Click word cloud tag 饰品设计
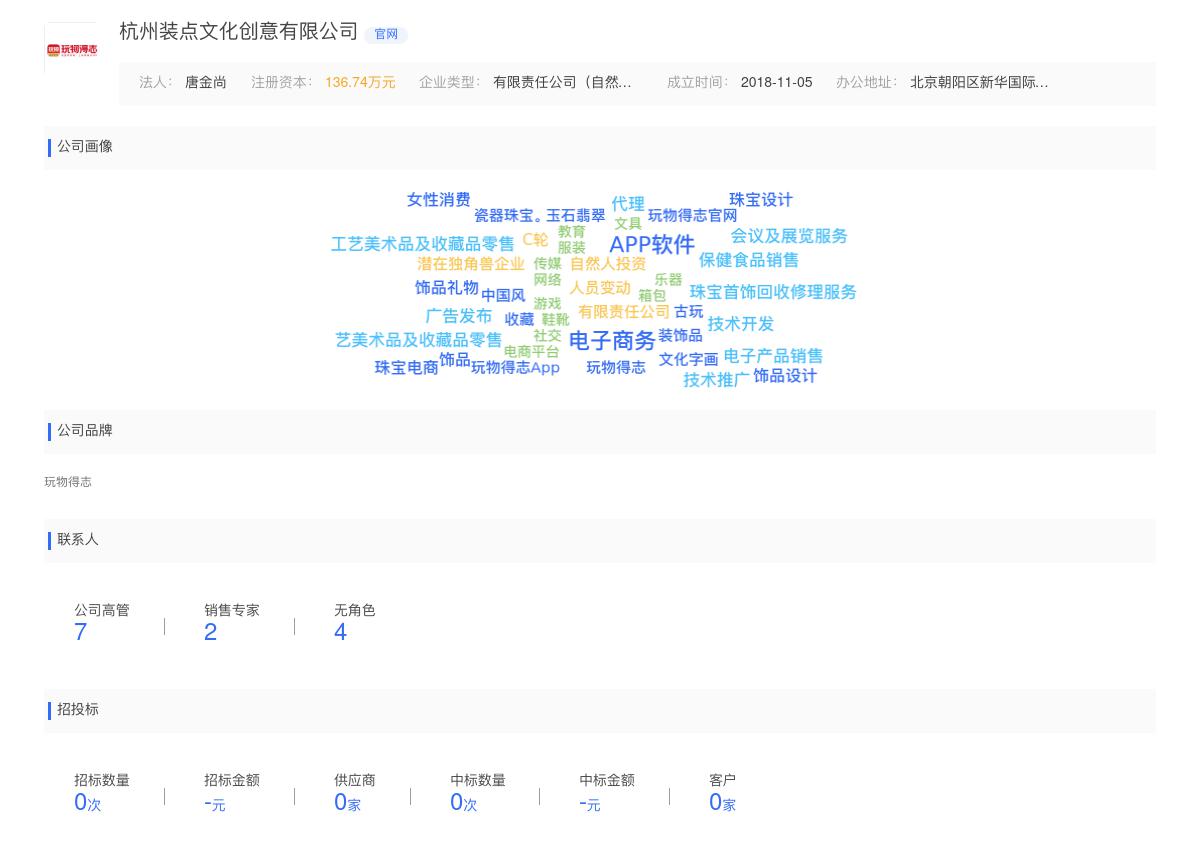The height and width of the screenshot is (861, 1200). (785, 376)
